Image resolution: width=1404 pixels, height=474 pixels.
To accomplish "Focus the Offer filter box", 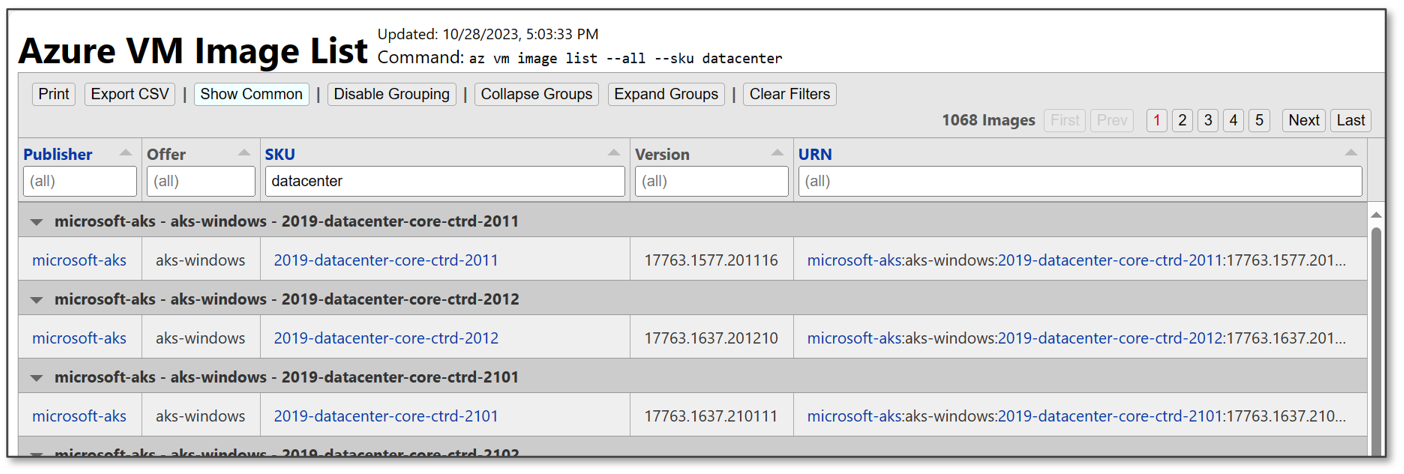I will 201,181.
